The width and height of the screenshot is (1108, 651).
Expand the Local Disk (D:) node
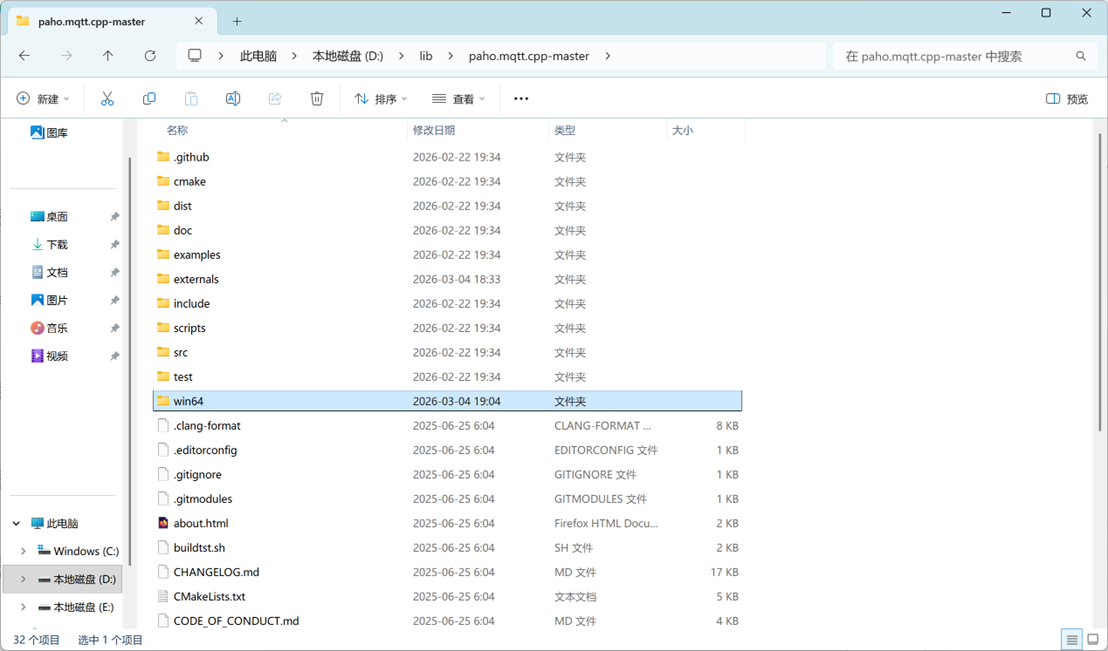click(x=23, y=579)
